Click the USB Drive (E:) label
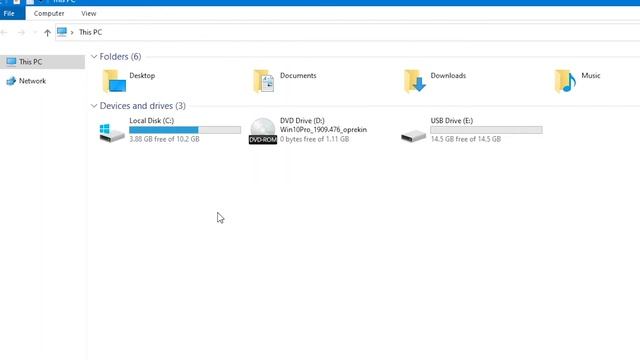The image size is (640, 360). pyautogui.click(x=451, y=120)
